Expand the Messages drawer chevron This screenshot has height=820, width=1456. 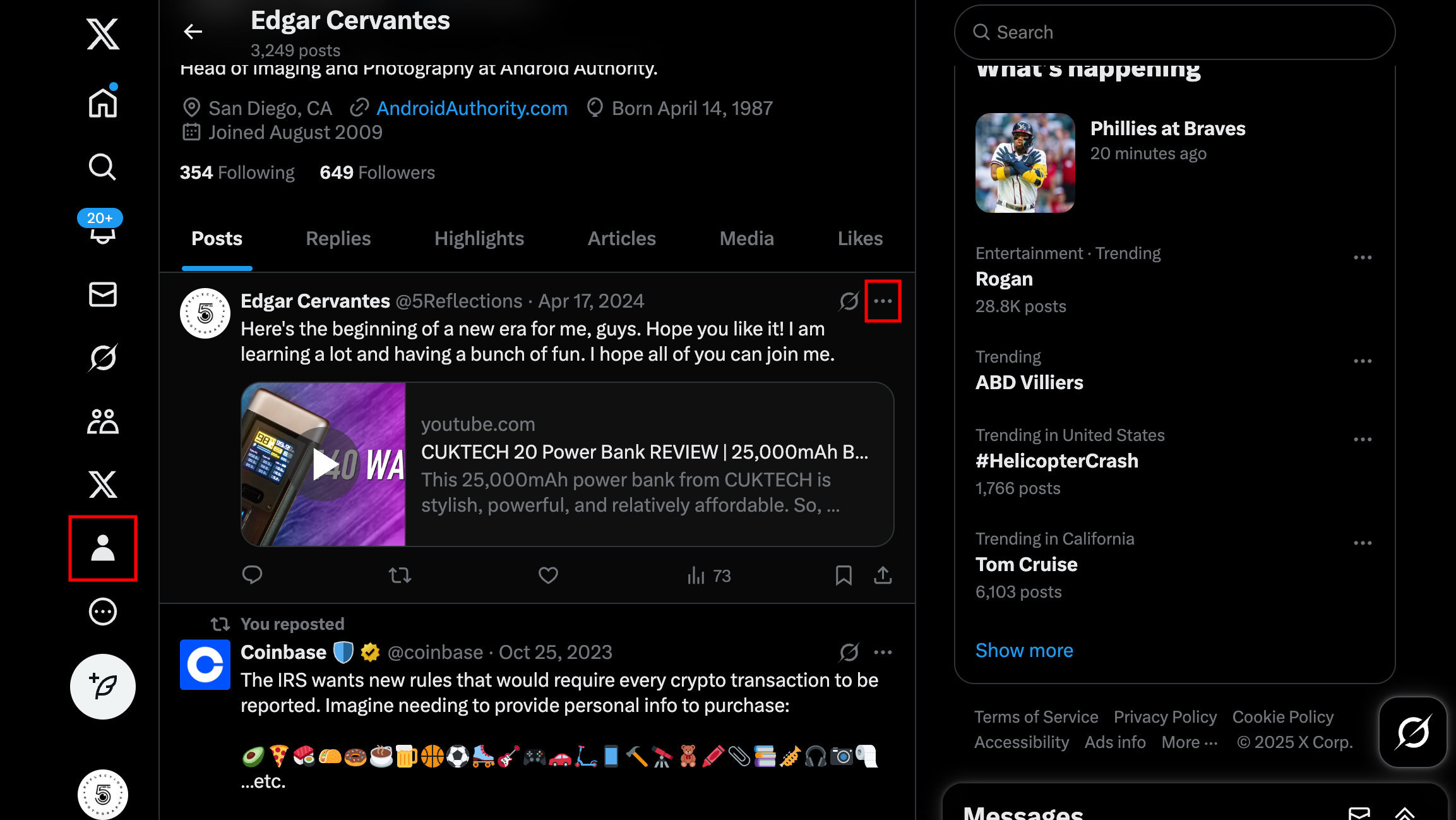[x=1404, y=814]
